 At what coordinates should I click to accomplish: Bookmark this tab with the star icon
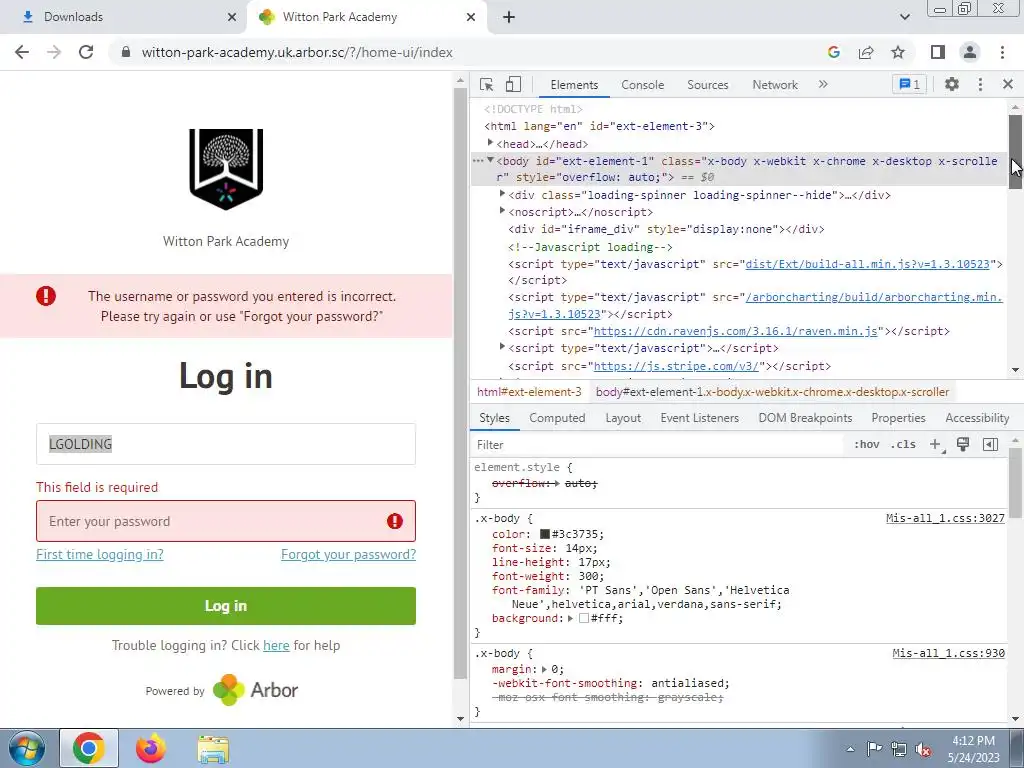[898, 52]
